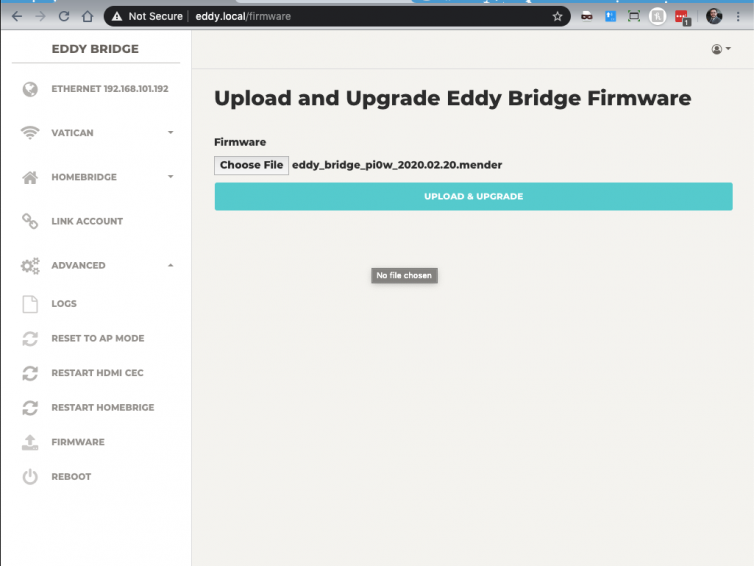Open Chrome three-dot menu
The width and height of the screenshot is (754, 566).
(x=738, y=16)
